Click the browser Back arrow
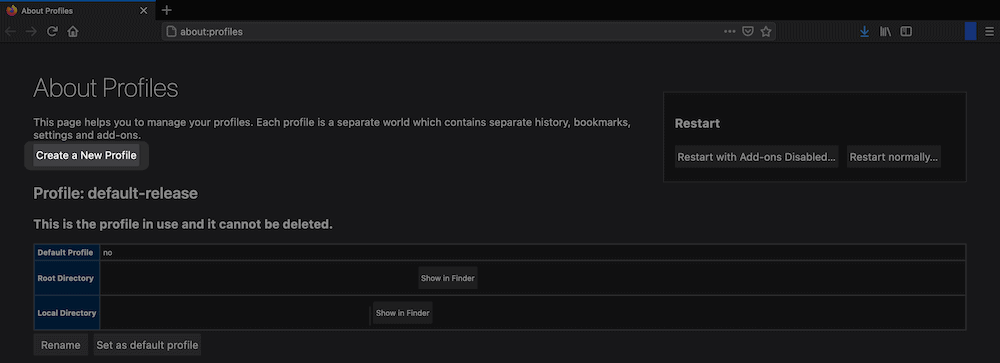 (x=10, y=31)
